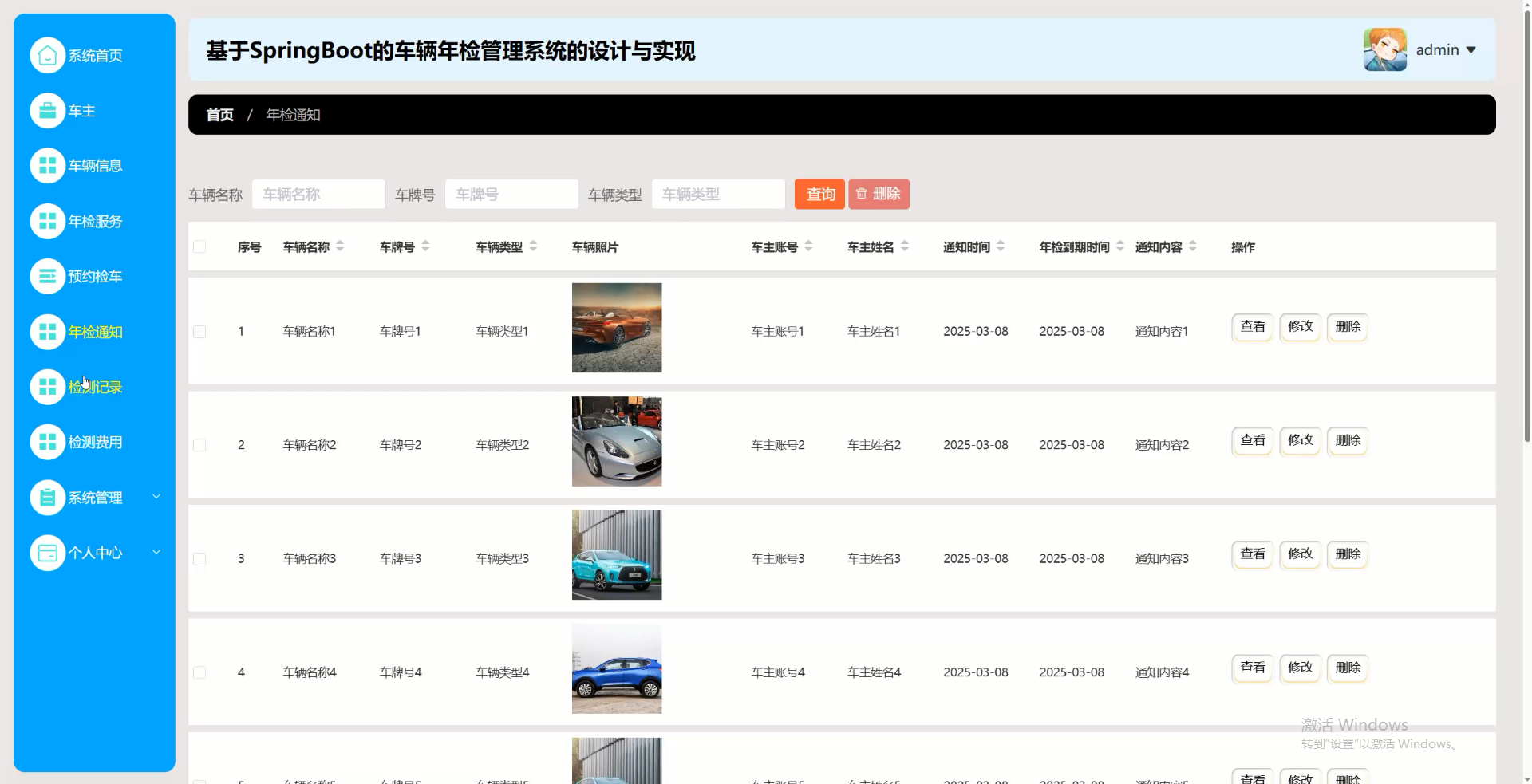1532x784 pixels.
Task: Open the admin user dropdown arrow
Action: click(x=1471, y=50)
